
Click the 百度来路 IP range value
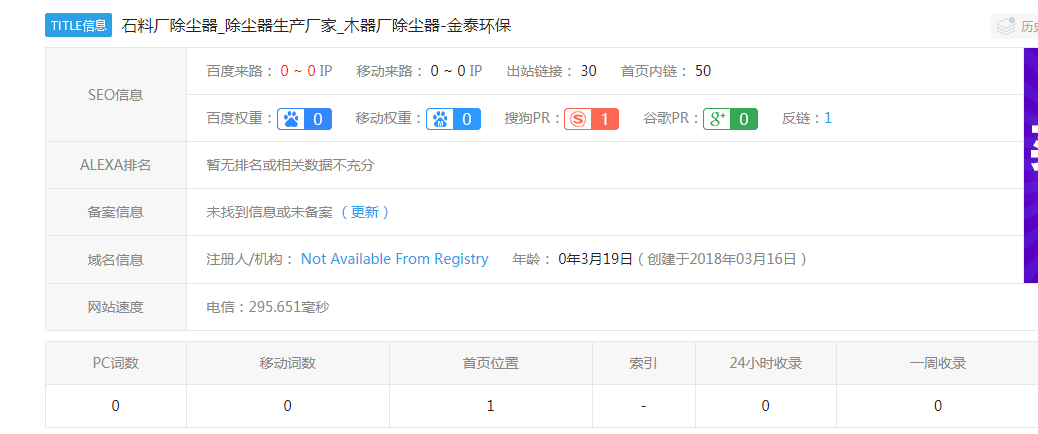(306, 71)
